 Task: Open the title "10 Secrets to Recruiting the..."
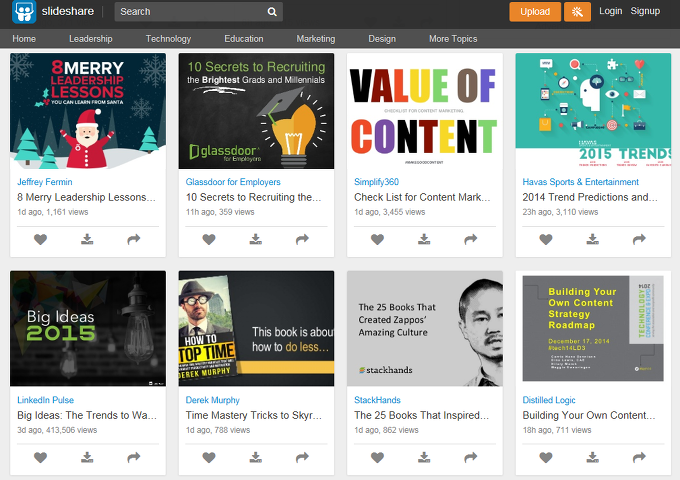coord(253,197)
